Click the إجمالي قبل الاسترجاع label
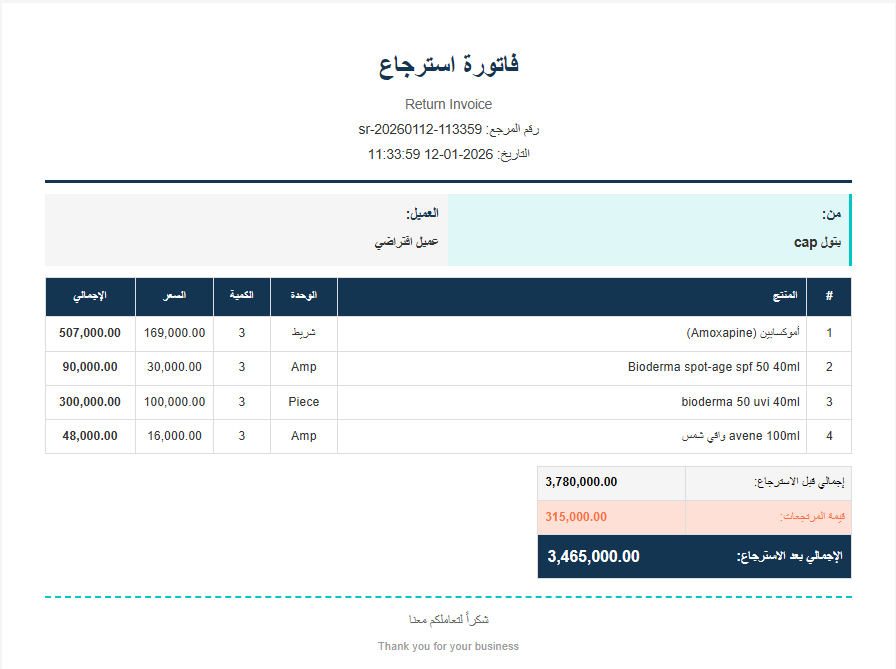Screen dimensions: 896x669 coord(799,482)
